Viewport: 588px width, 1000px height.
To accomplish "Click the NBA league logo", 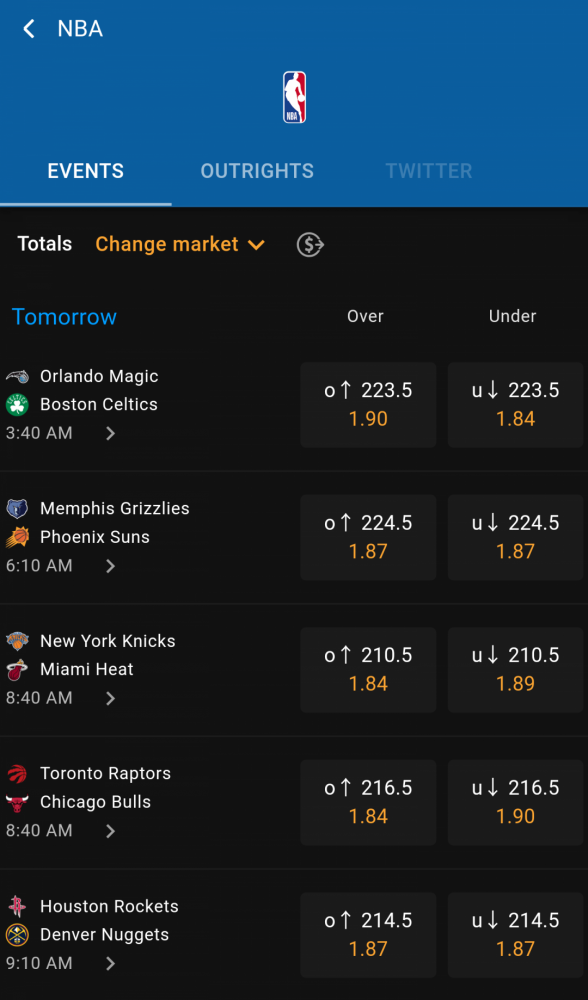I will click(x=294, y=97).
